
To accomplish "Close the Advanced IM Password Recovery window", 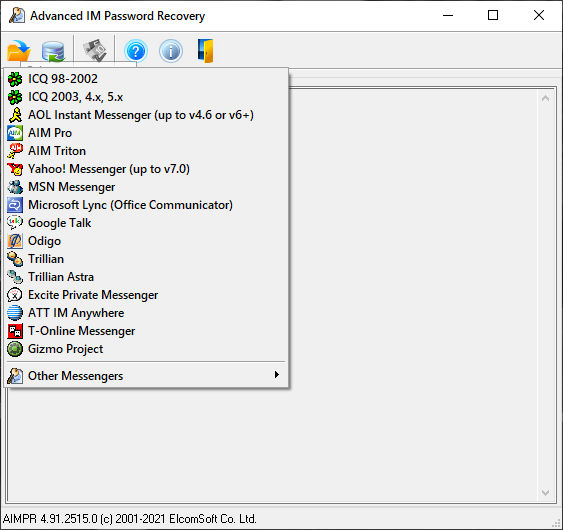I will [539, 15].
